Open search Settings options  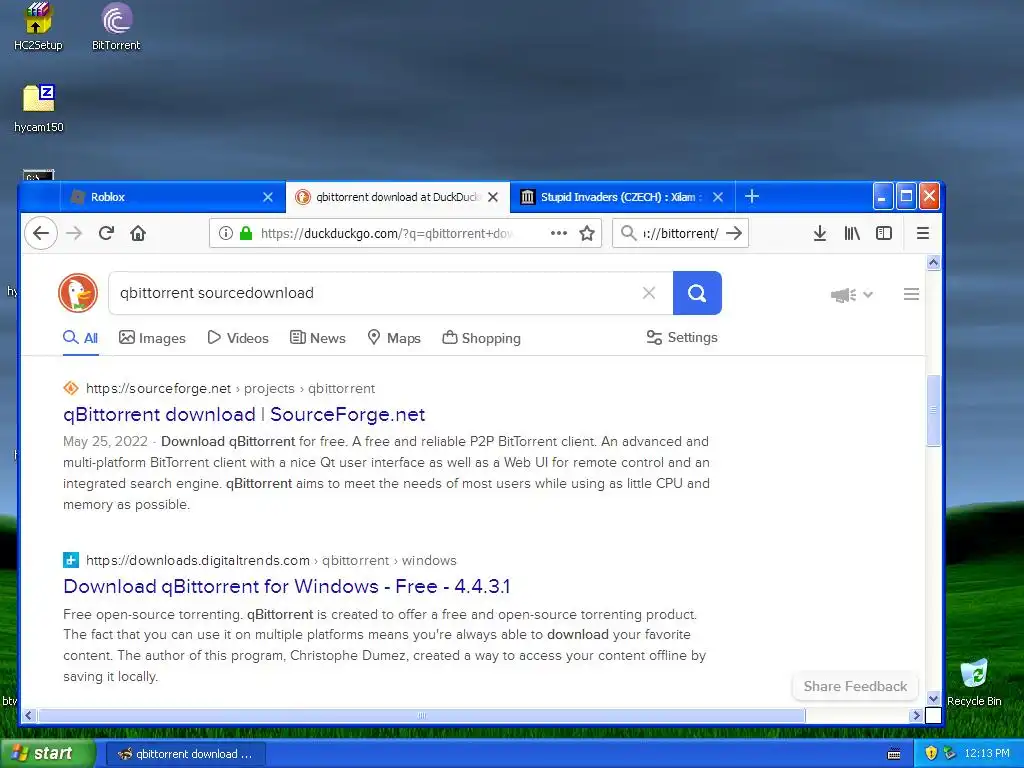[x=682, y=338]
